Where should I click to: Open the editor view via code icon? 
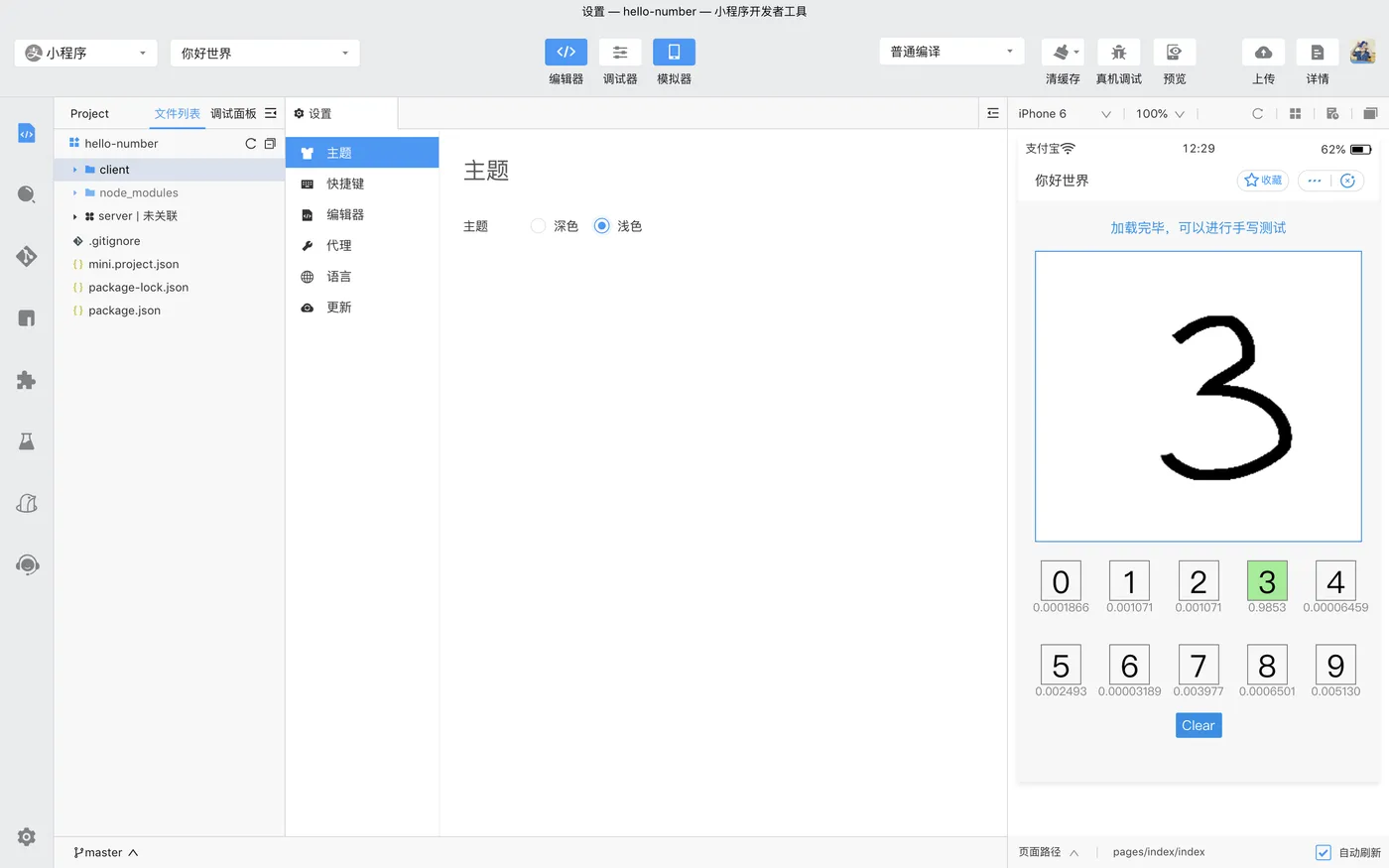tap(566, 53)
